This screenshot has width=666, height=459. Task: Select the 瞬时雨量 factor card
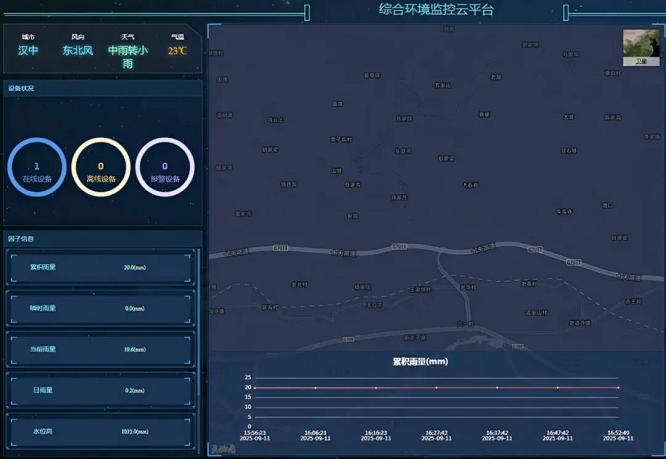(x=101, y=308)
